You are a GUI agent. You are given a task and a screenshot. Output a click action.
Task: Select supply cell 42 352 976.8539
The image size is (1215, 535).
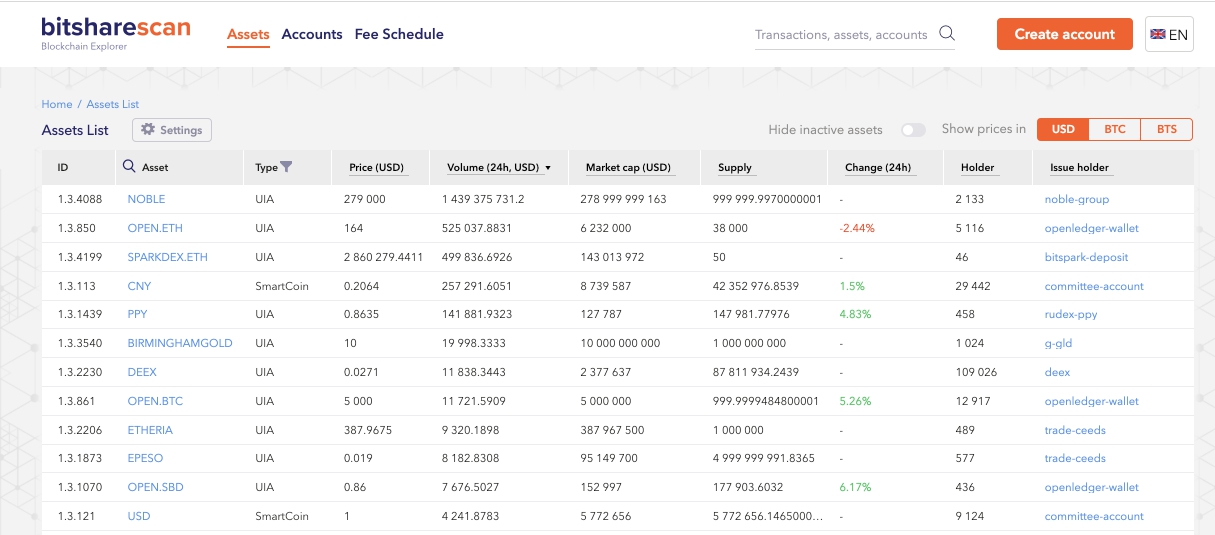pyautogui.click(x=756, y=286)
